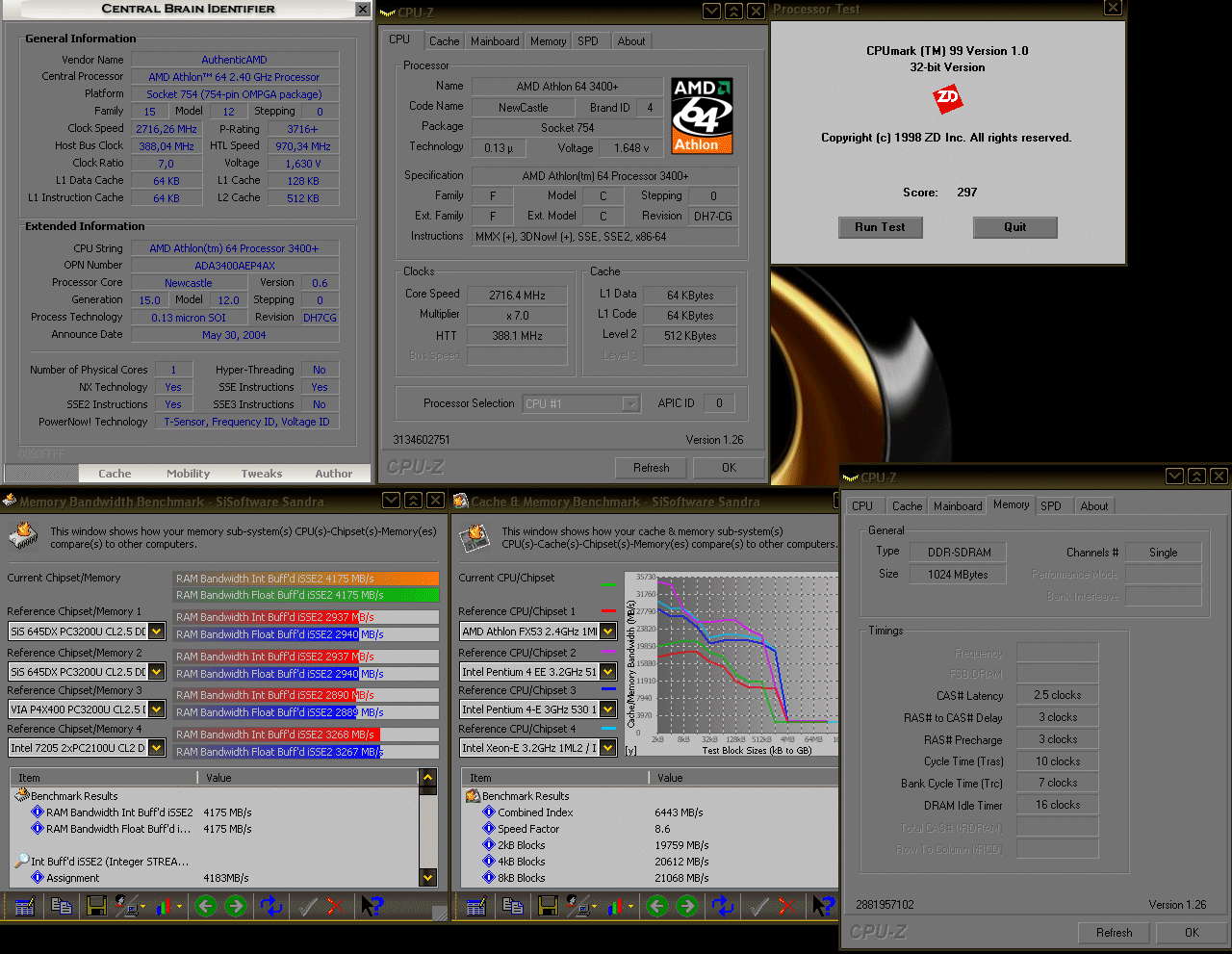This screenshot has width=1232, height=954.
Task: Open Reference Chipset/Memory 4 Intel 7205 dropdown
Action: tap(156, 748)
